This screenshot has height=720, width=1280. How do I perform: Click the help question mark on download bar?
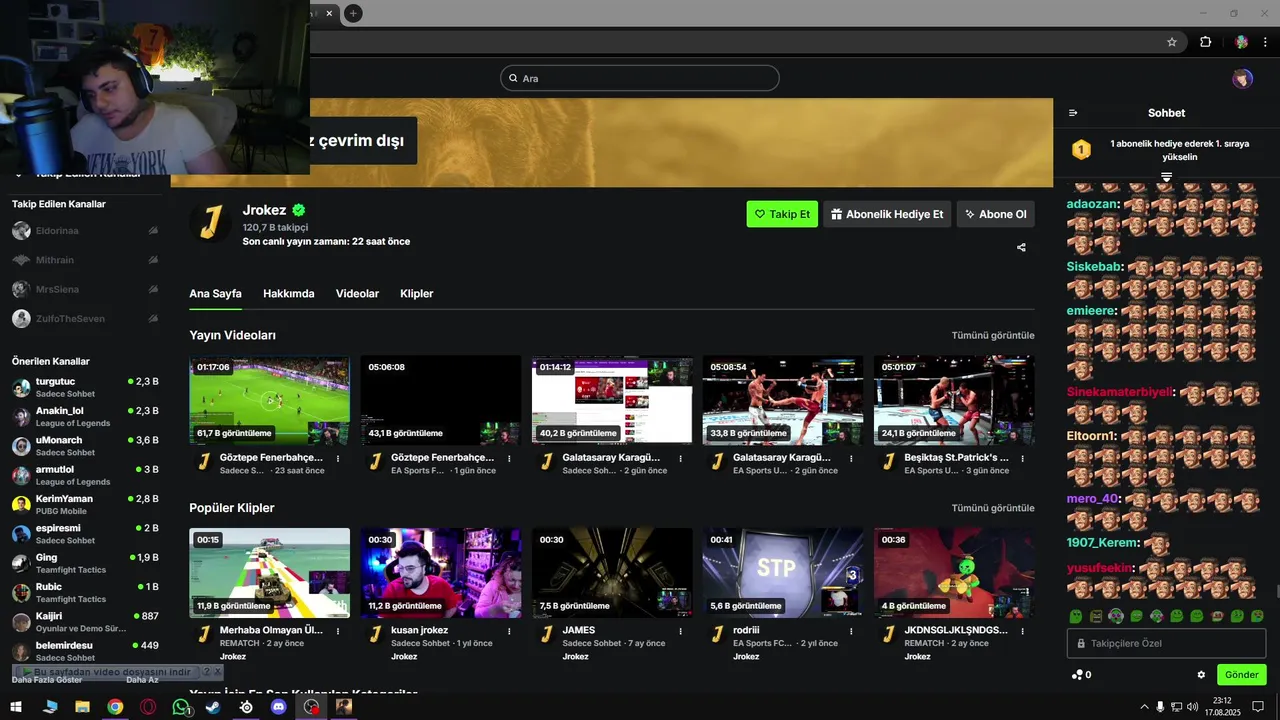point(206,672)
